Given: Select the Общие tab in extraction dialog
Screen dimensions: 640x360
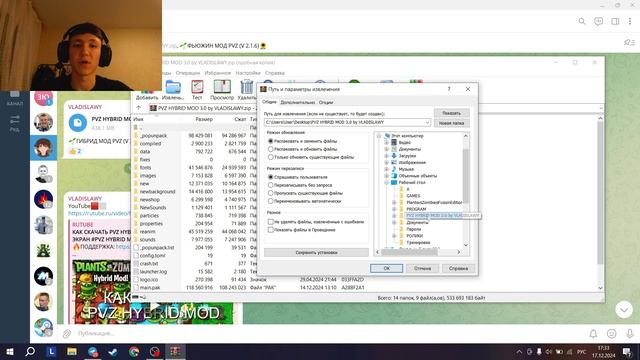Looking at the screenshot, I should (269, 102).
